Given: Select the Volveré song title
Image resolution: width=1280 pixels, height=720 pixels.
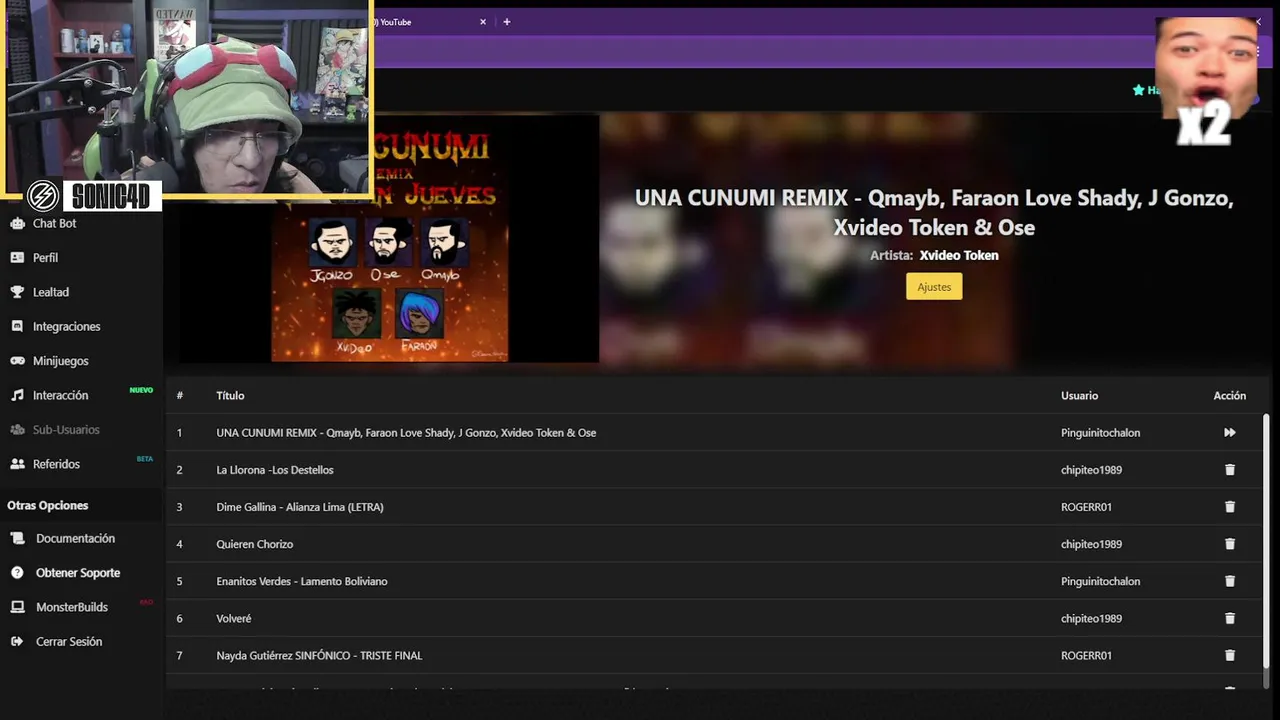Looking at the screenshot, I should click(234, 618).
